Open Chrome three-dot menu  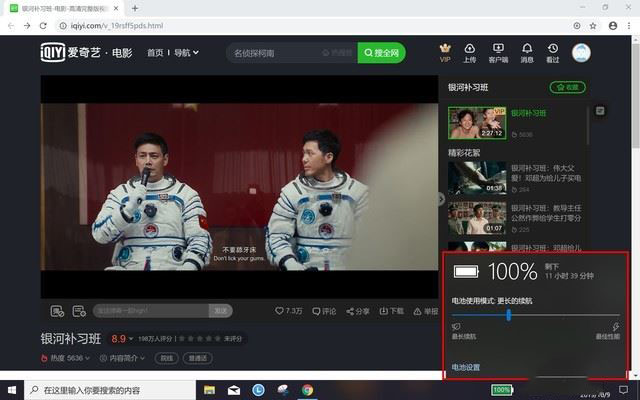[x=629, y=26]
